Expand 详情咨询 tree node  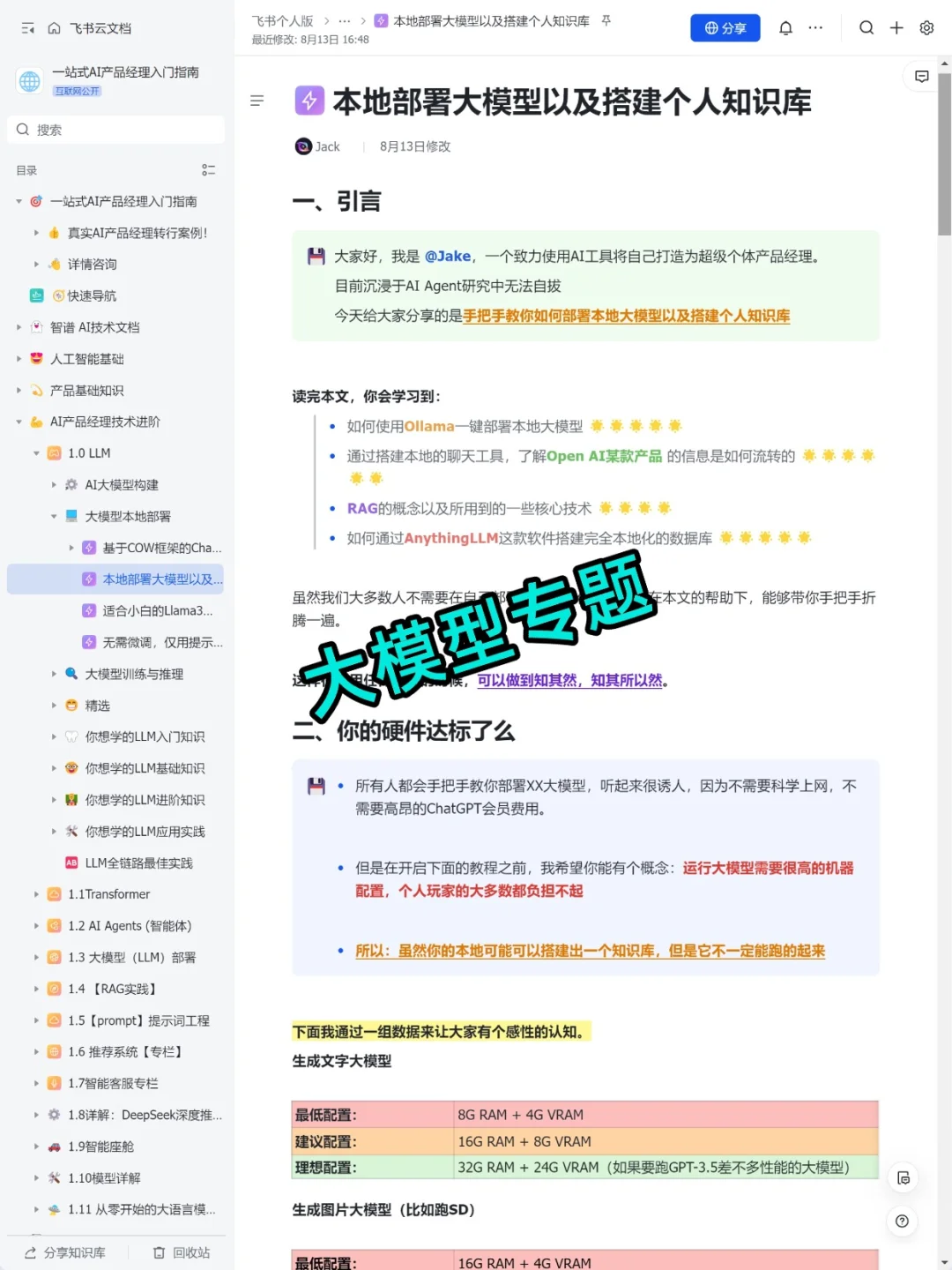(x=36, y=265)
